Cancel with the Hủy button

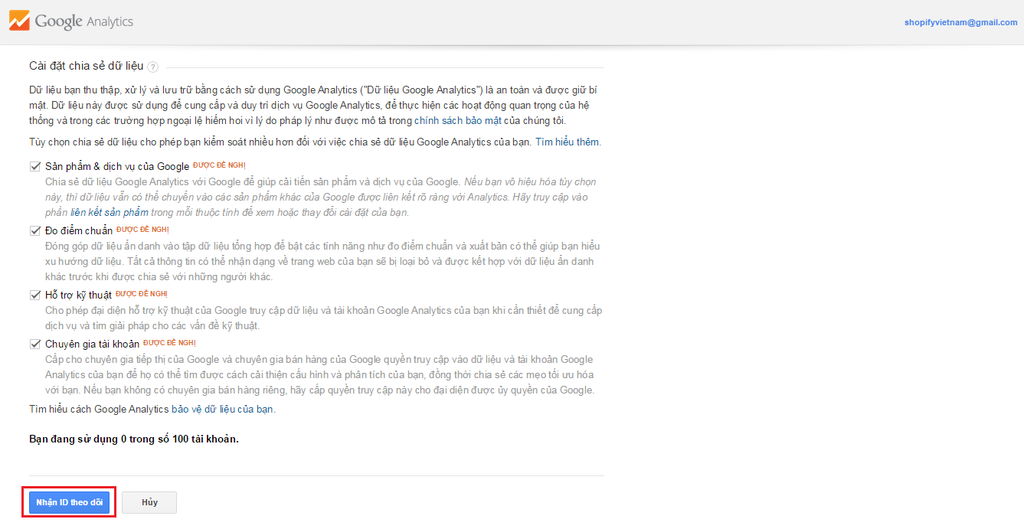150,502
